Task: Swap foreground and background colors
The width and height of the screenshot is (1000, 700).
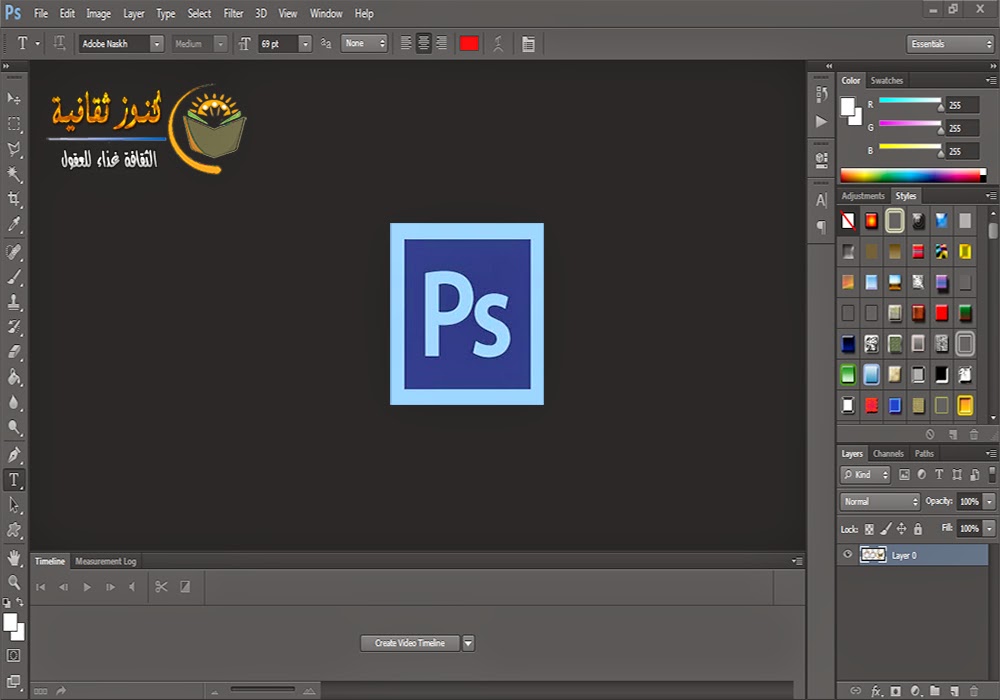Action: pos(20,602)
